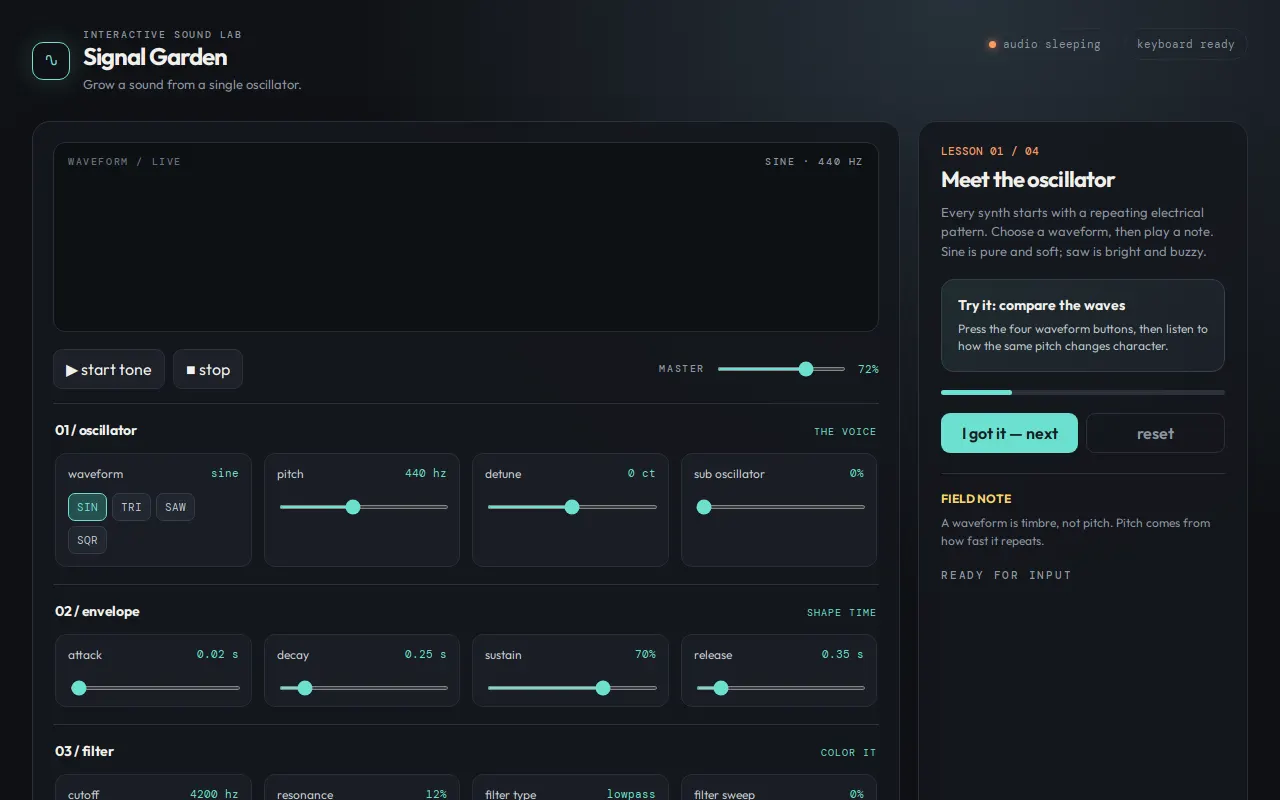Select the SAW waveform button
The height and width of the screenshot is (800, 1280).
(x=175, y=507)
